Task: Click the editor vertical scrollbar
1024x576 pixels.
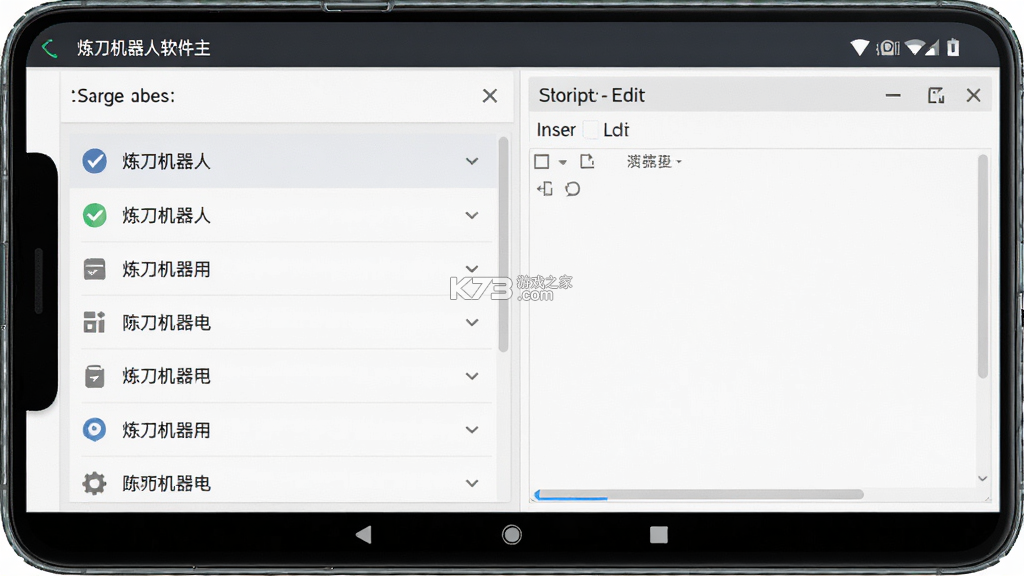Action: pyautogui.click(x=983, y=266)
